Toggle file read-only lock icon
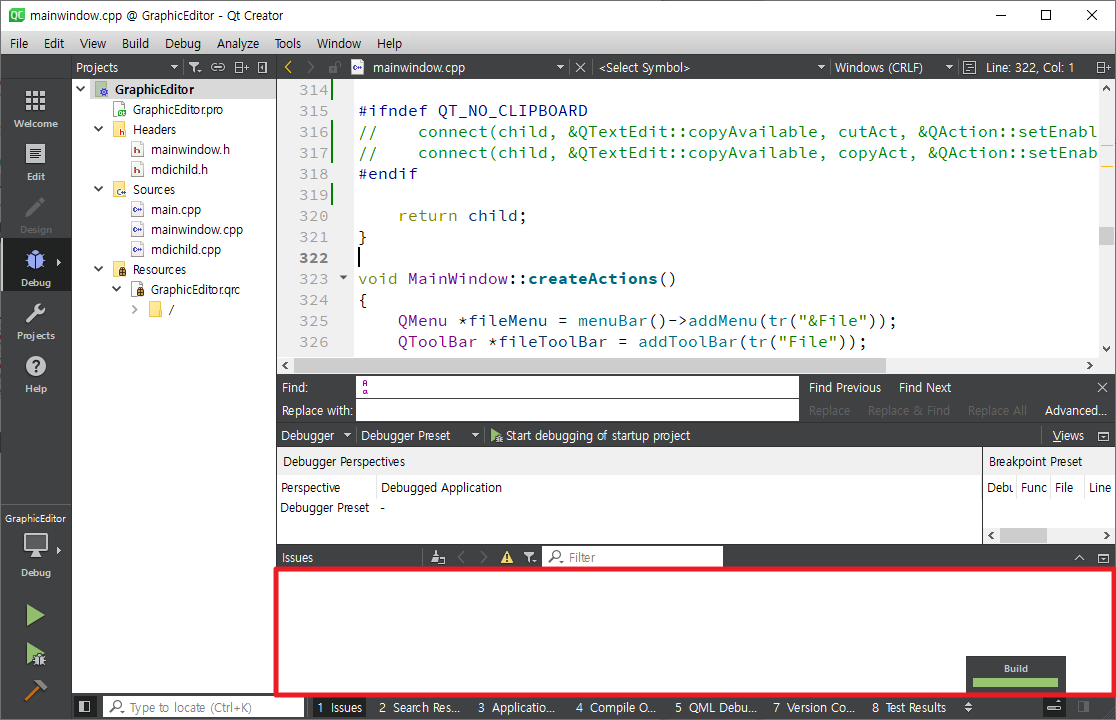This screenshot has height=720, width=1116. (333, 67)
